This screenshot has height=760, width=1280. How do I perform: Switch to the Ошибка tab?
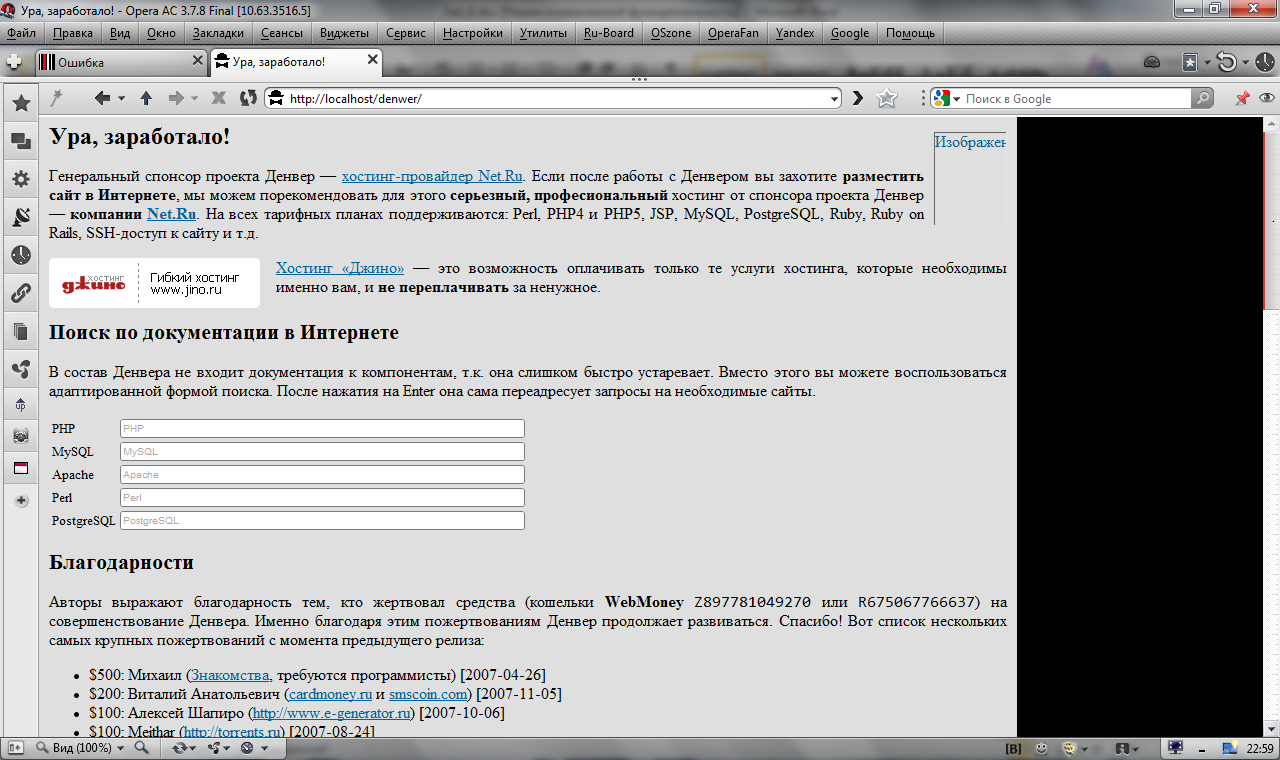pos(120,62)
